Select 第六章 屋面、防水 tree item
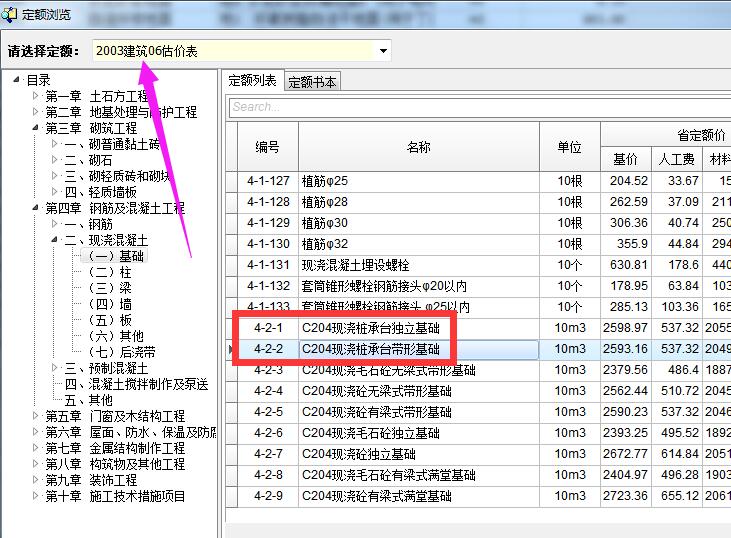This screenshot has width=731, height=538. coord(131,432)
